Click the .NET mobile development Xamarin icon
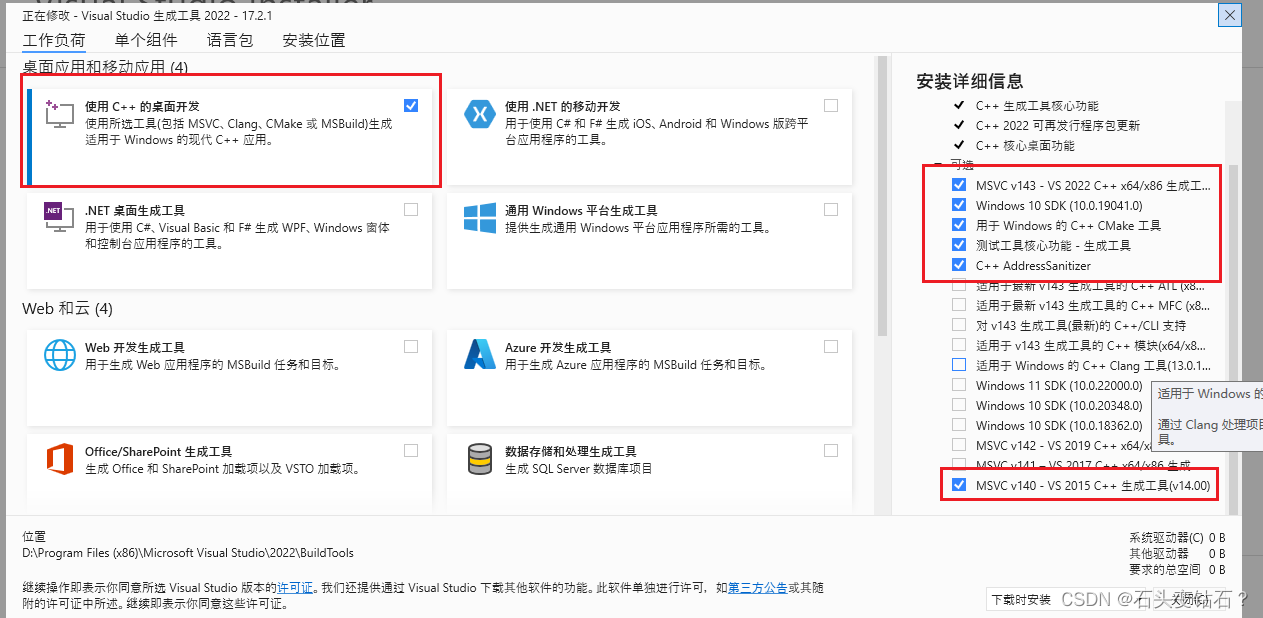This screenshot has height=618, width=1263. 480,114
